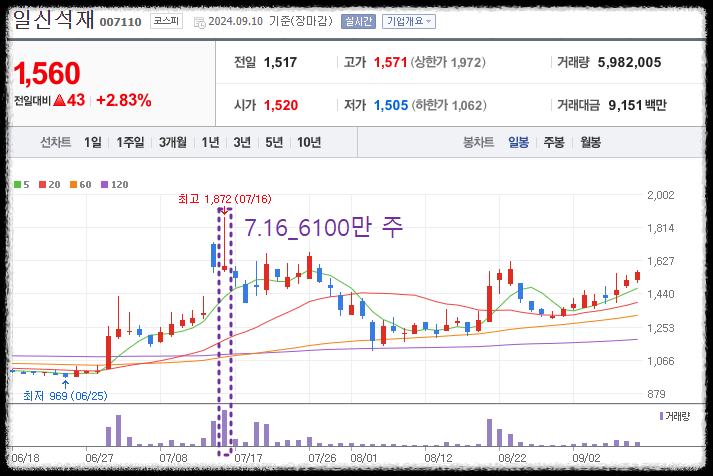
Task: Click the orange 60-day moving average legend swatch
Action: (73, 185)
